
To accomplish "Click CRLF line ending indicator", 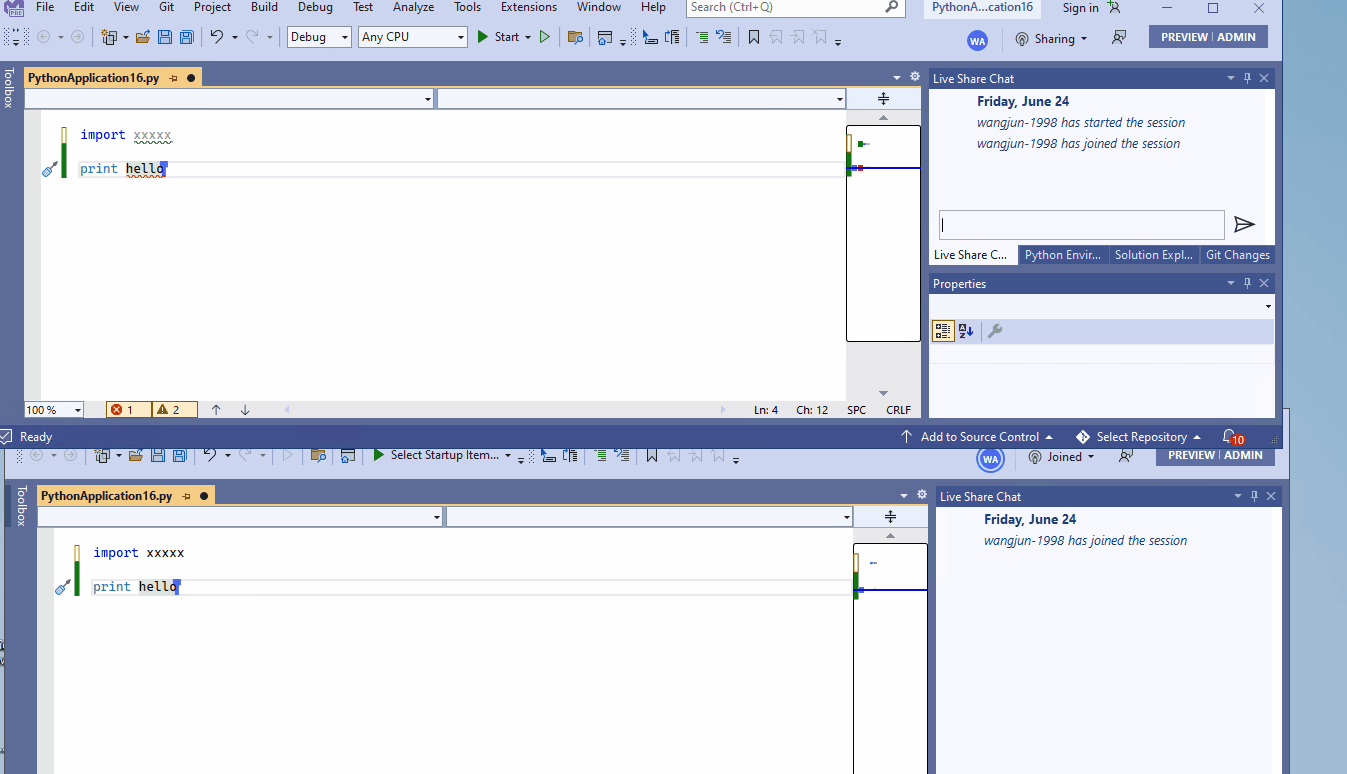I will pos(898,410).
